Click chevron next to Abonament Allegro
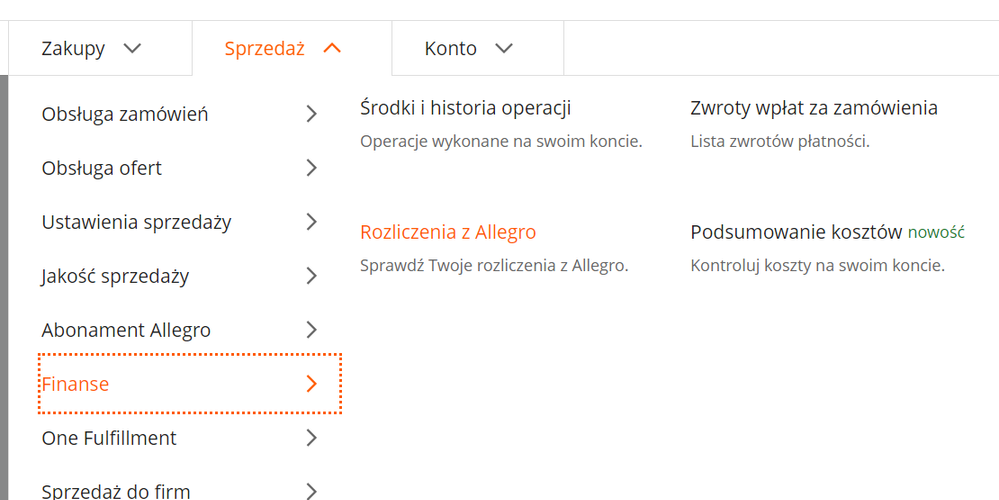The width and height of the screenshot is (999, 500). (311, 330)
